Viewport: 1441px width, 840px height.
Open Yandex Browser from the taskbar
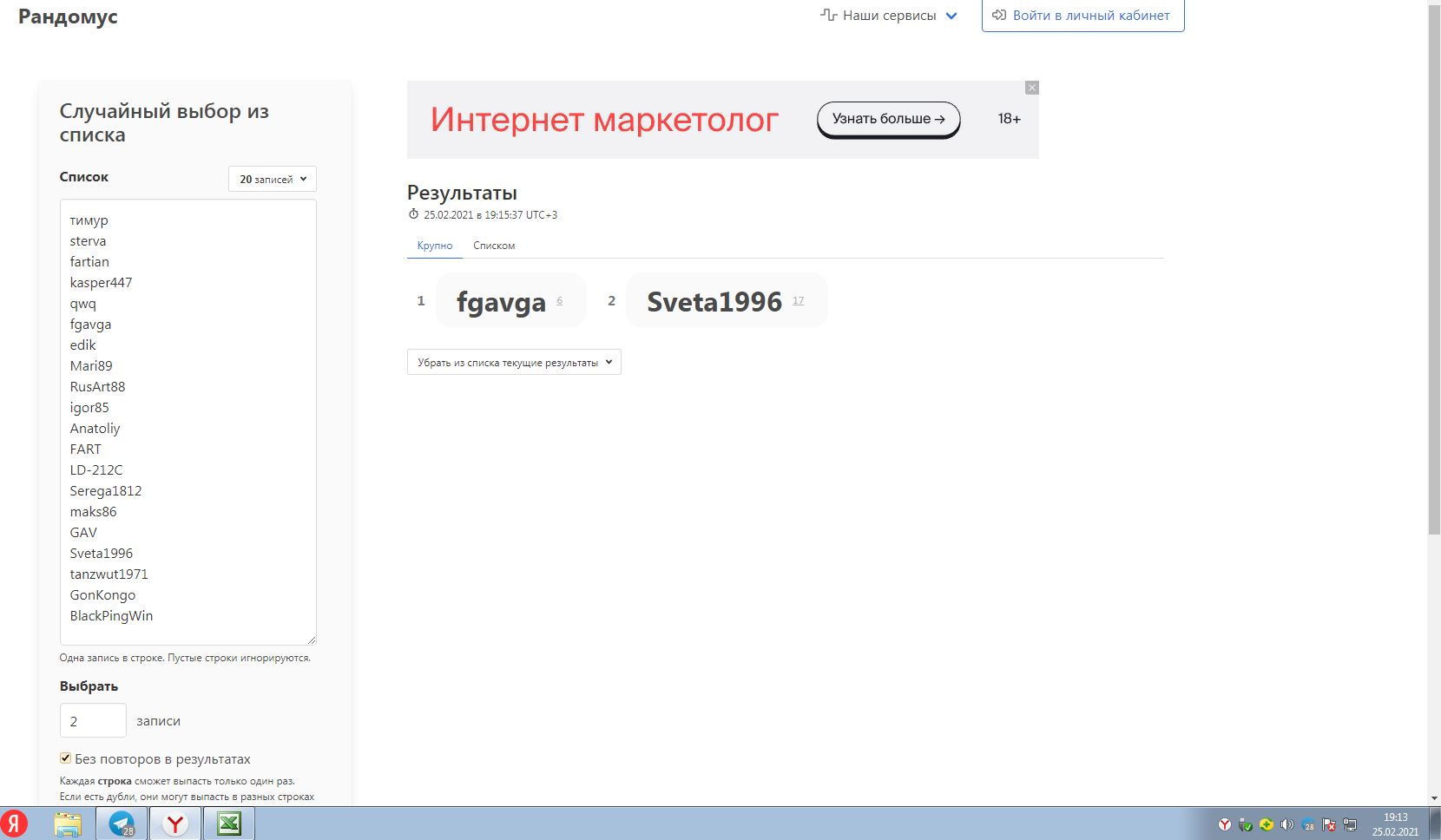(x=175, y=824)
